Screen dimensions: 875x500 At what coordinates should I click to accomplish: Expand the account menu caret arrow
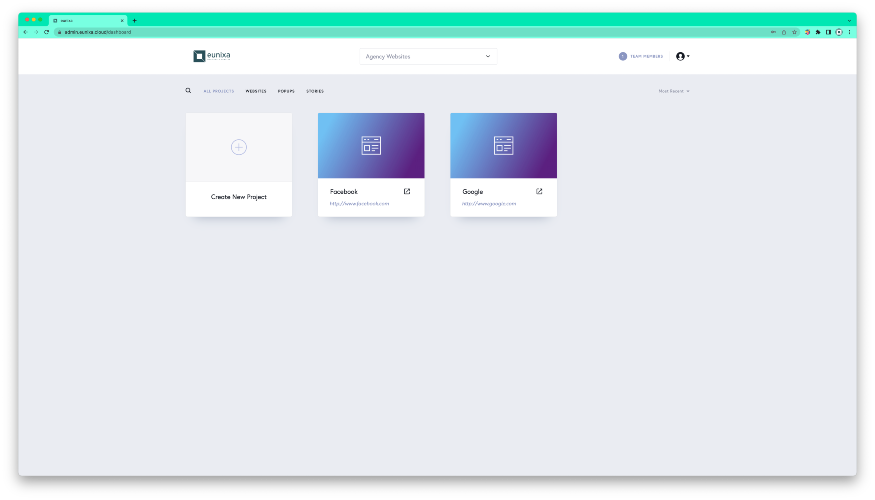688,56
